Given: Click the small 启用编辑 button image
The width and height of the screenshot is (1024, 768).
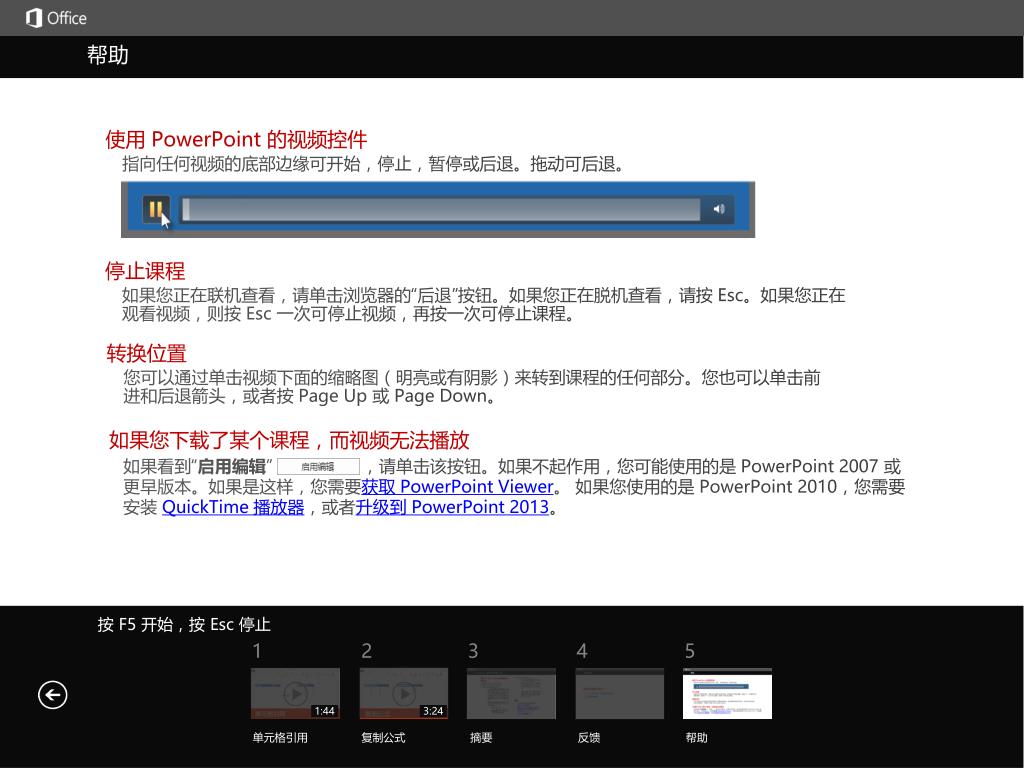Looking at the screenshot, I should pyautogui.click(x=318, y=466).
